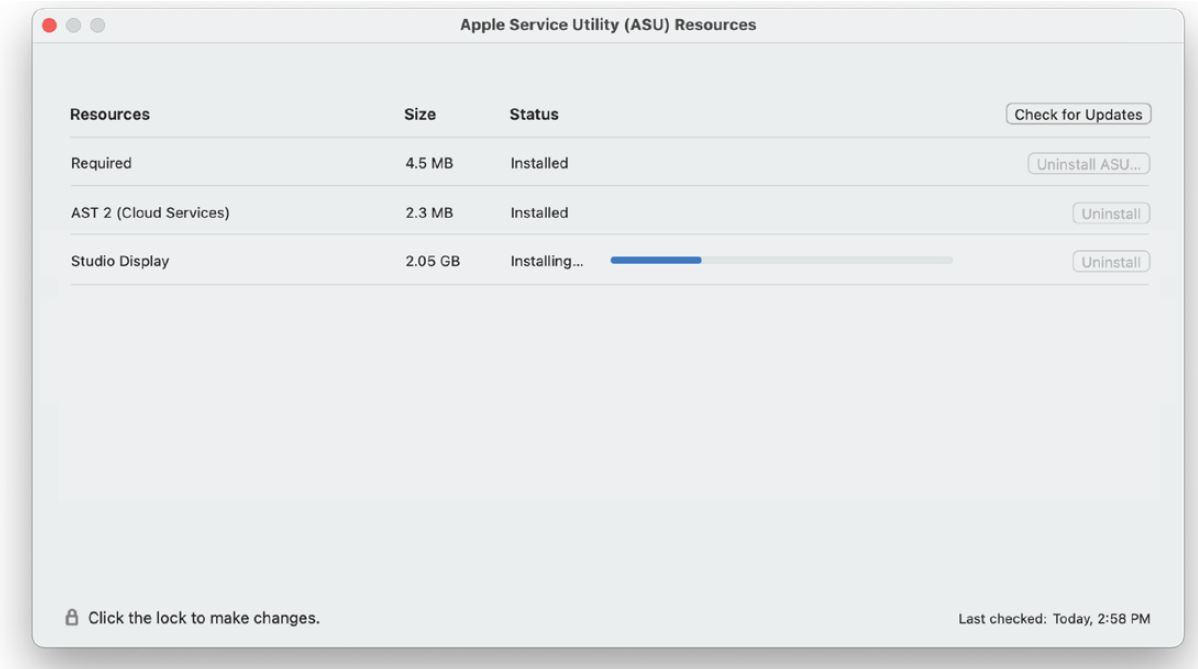Click the window title in the title bar
This screenshot has width=1198, height=669.
[608, 25]
